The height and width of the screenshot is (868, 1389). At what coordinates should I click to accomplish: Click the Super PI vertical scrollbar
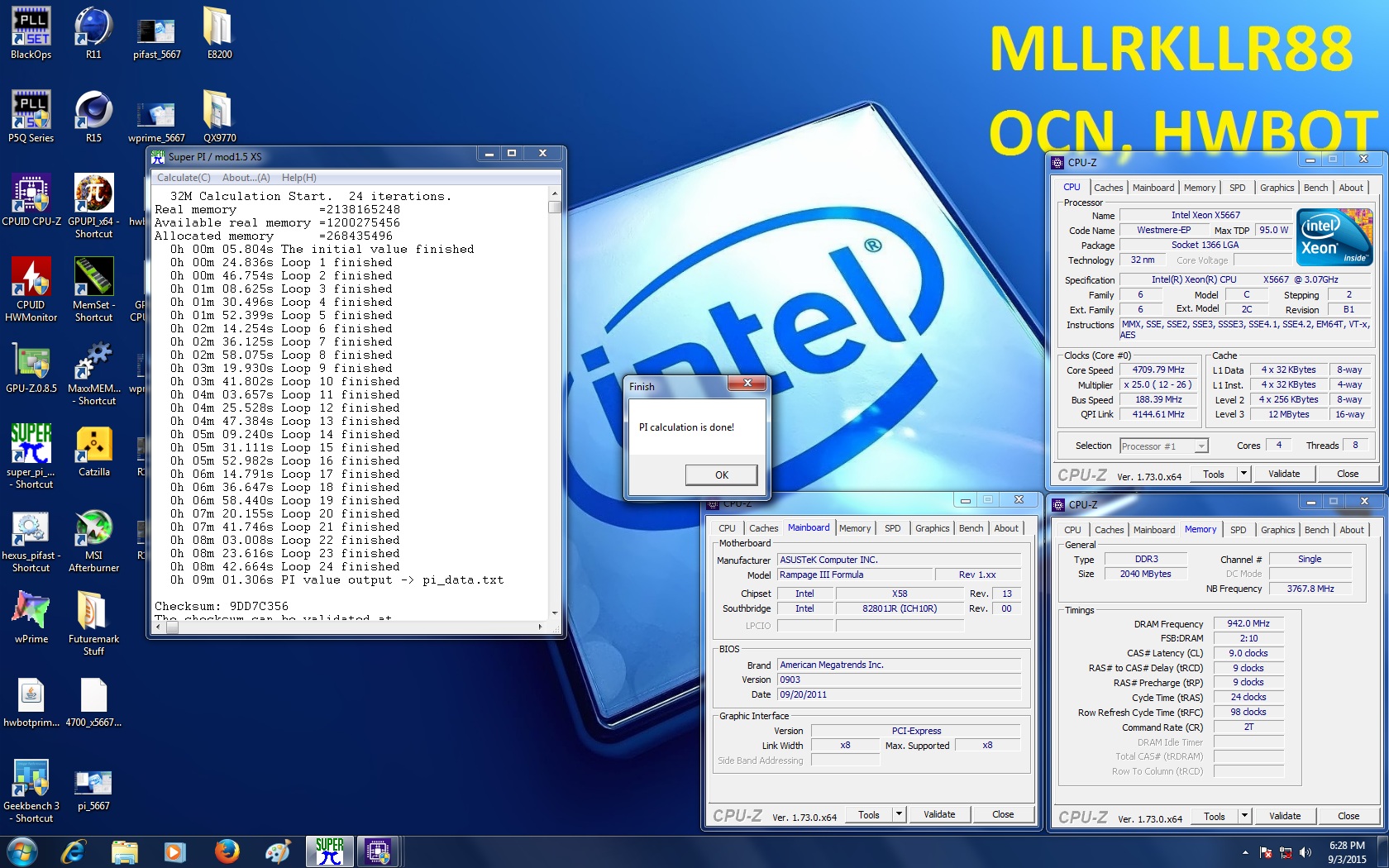555,402
